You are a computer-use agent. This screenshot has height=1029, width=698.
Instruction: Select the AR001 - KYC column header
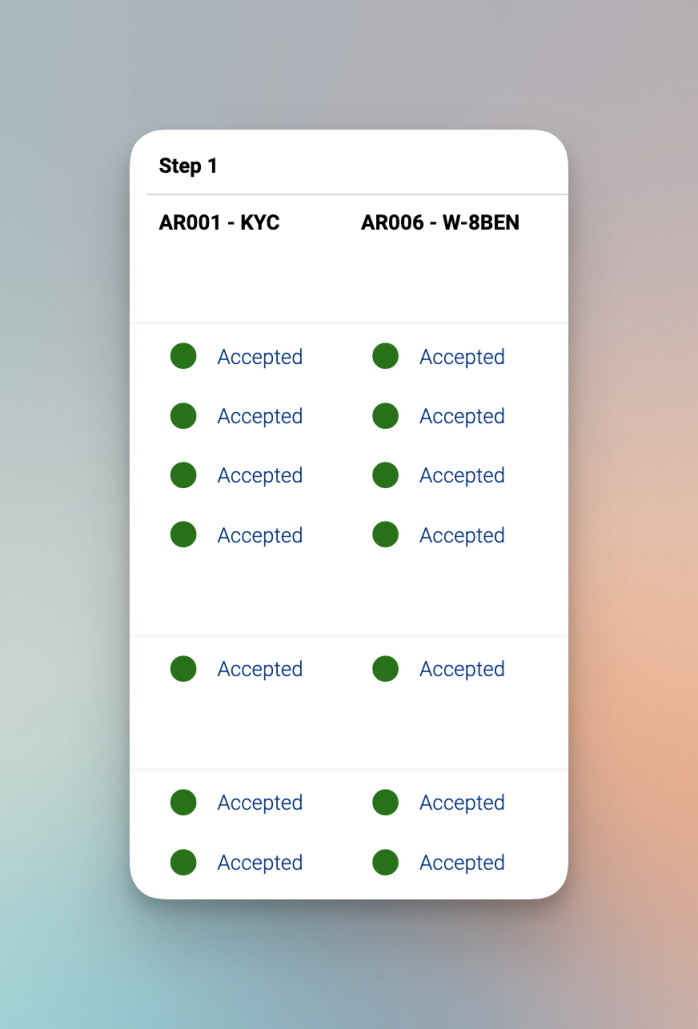(x=220, y=222)
